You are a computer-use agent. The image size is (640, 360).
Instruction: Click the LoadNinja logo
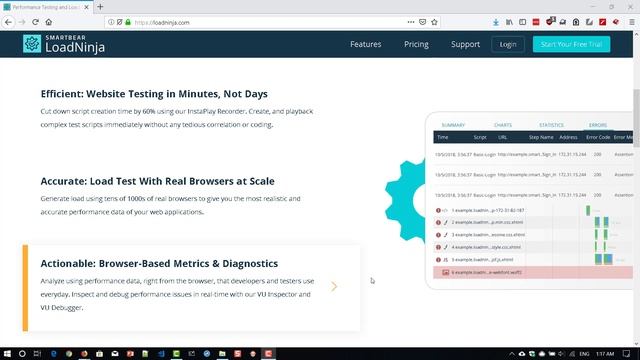point(64,44)
